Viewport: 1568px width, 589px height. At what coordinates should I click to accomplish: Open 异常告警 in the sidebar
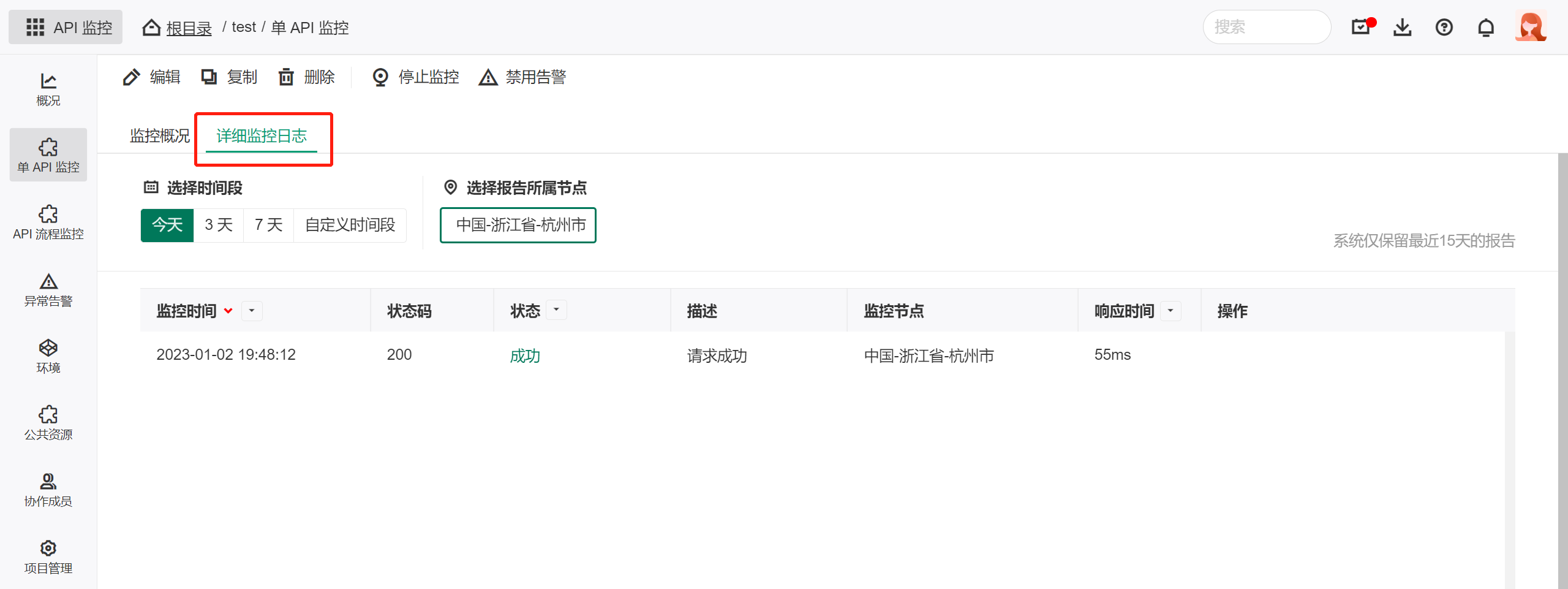[48, 290]
